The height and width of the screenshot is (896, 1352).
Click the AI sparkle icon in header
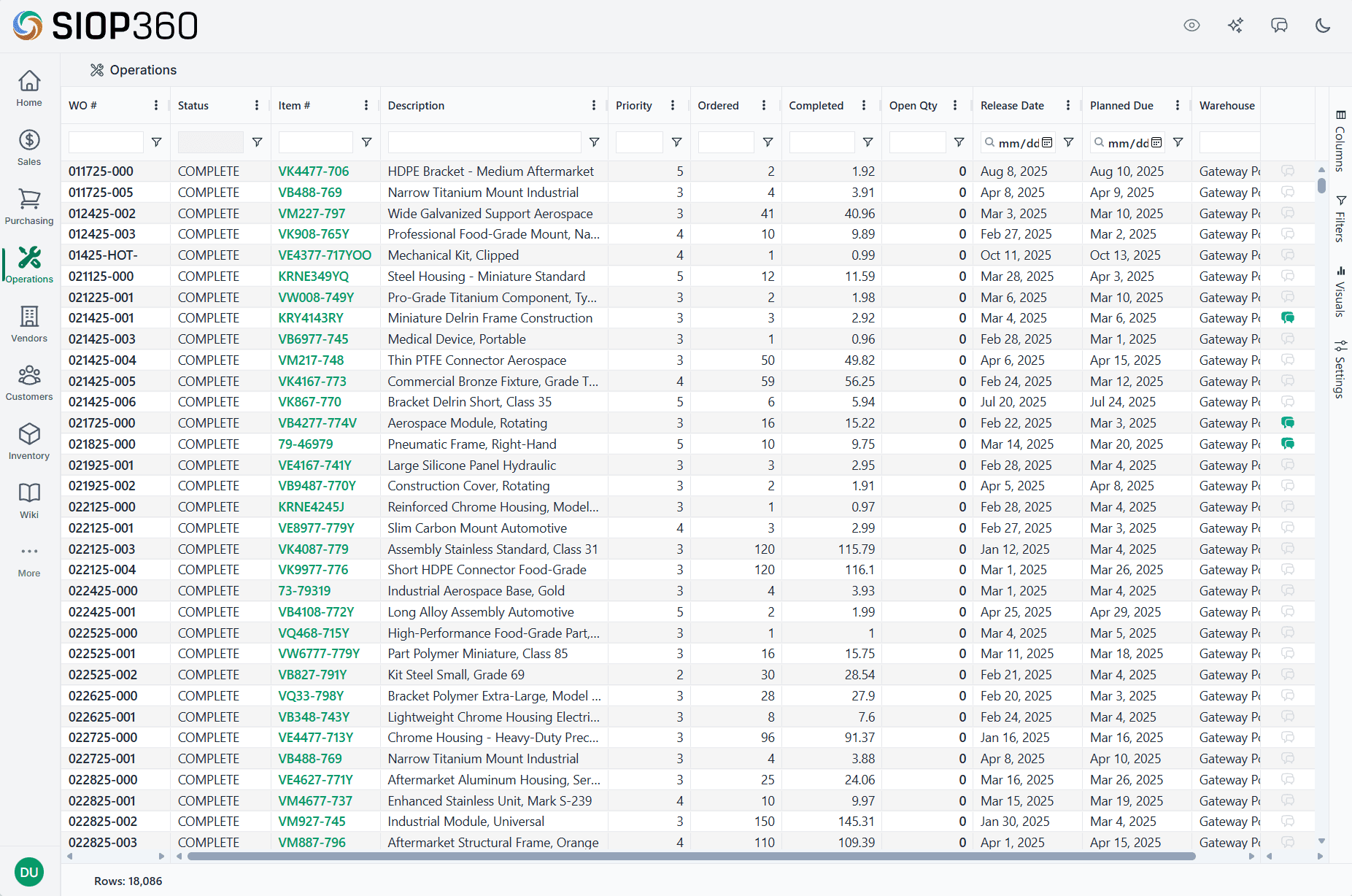pos(1235,26)
